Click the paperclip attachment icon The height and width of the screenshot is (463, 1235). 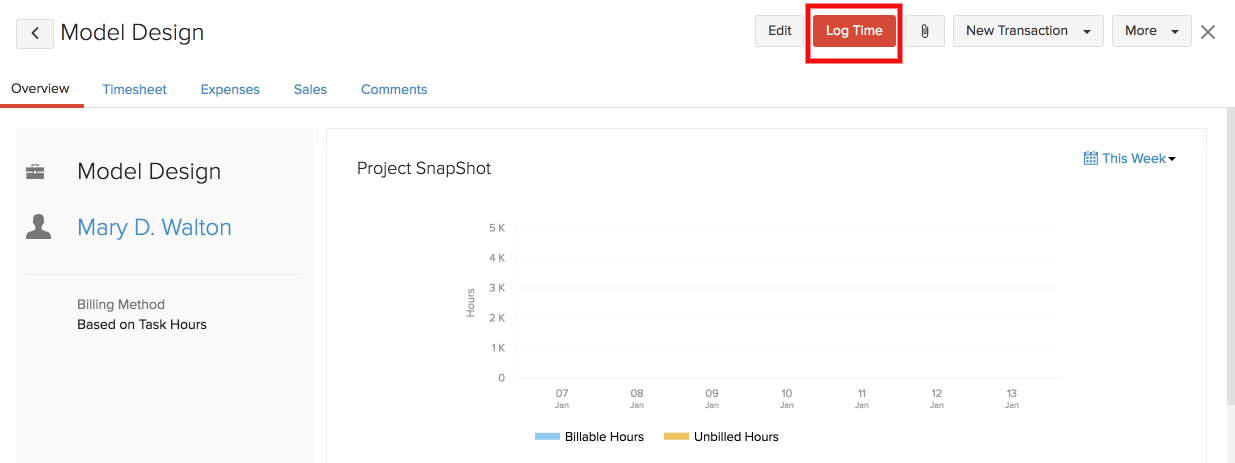click(x=925, y=31)
